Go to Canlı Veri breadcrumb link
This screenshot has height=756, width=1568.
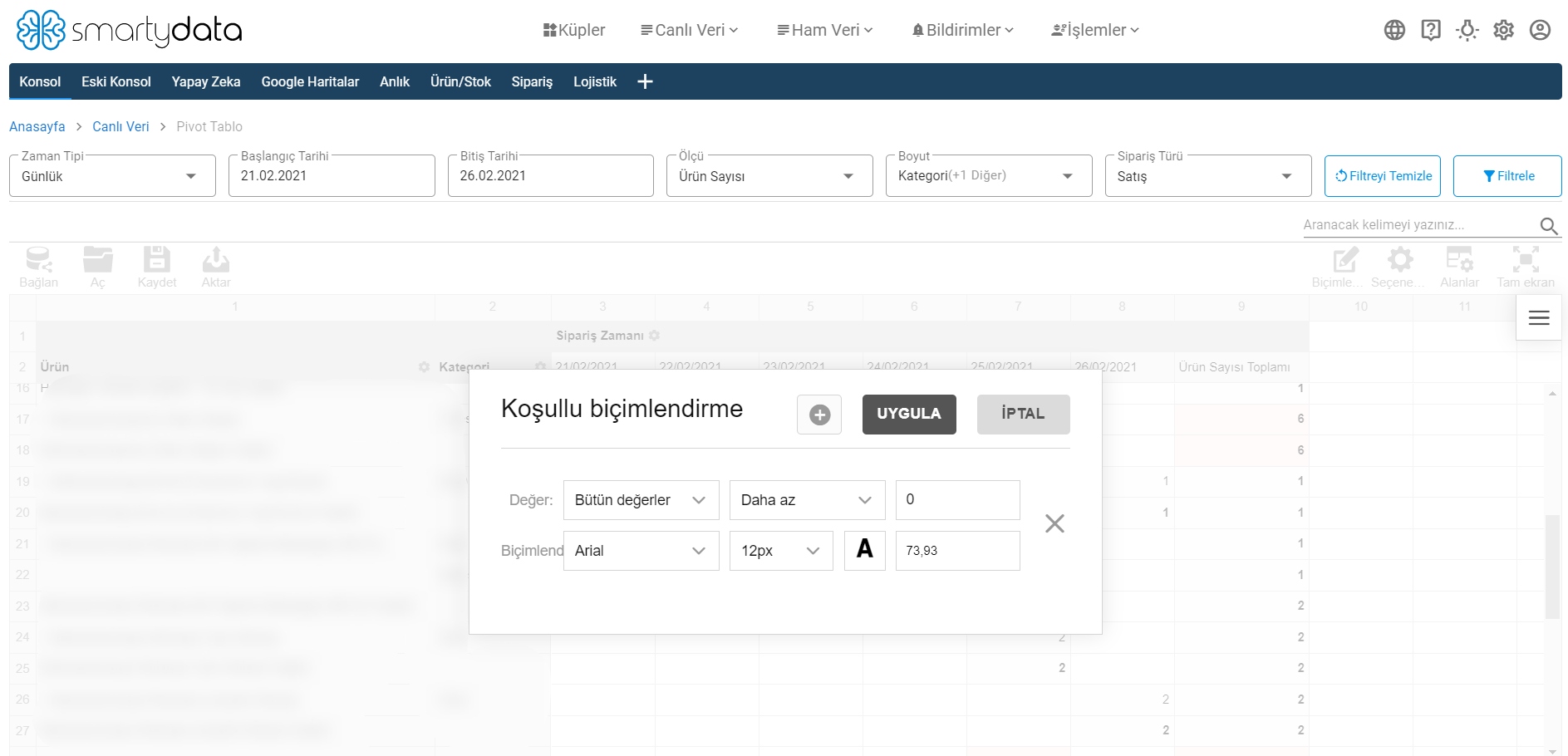[x=120, y=126]
